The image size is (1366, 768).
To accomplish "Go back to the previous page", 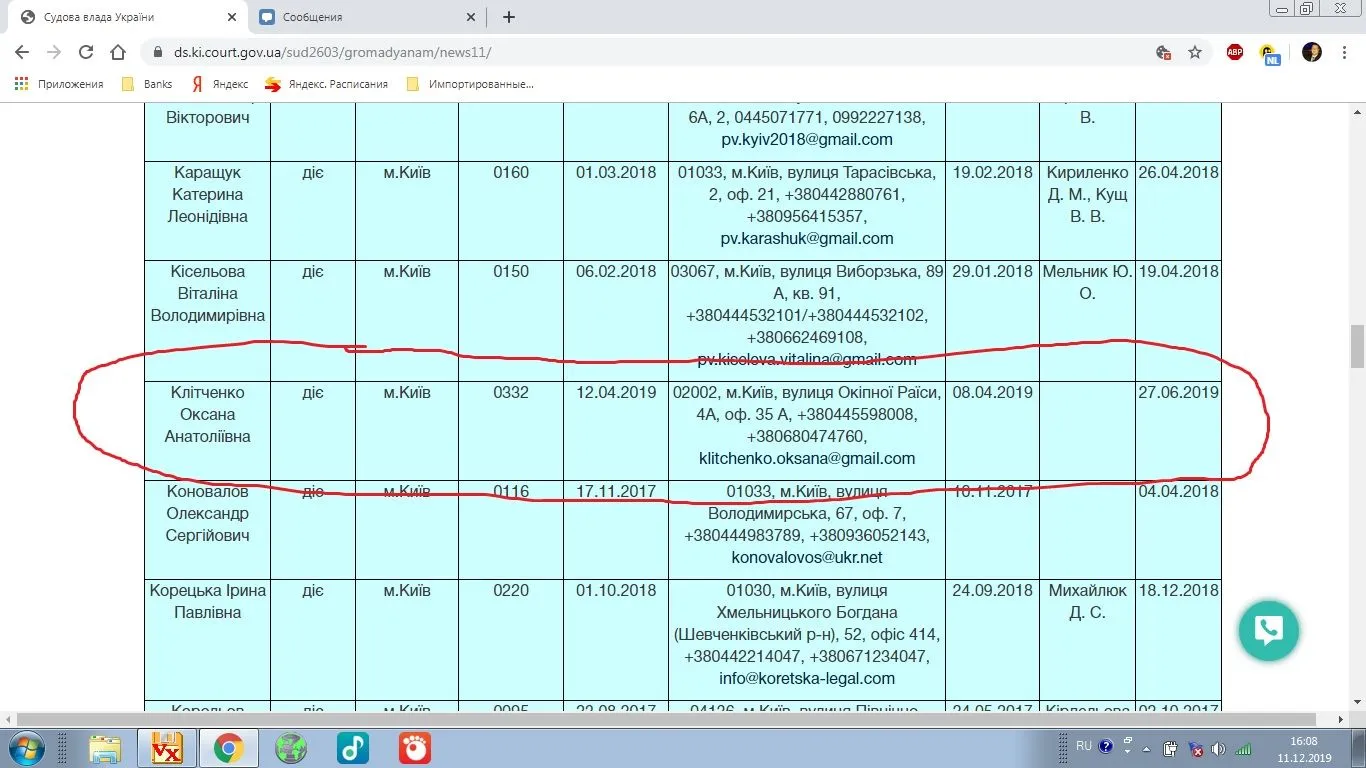I will click(x=22, y=52).
